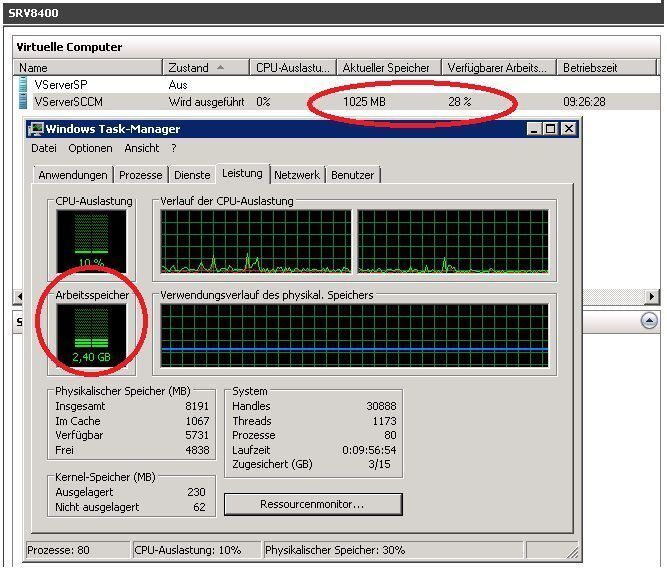Screen dimensions: 667x584
Task: Open the Optionen menu
Action: (x=90, y=148)
